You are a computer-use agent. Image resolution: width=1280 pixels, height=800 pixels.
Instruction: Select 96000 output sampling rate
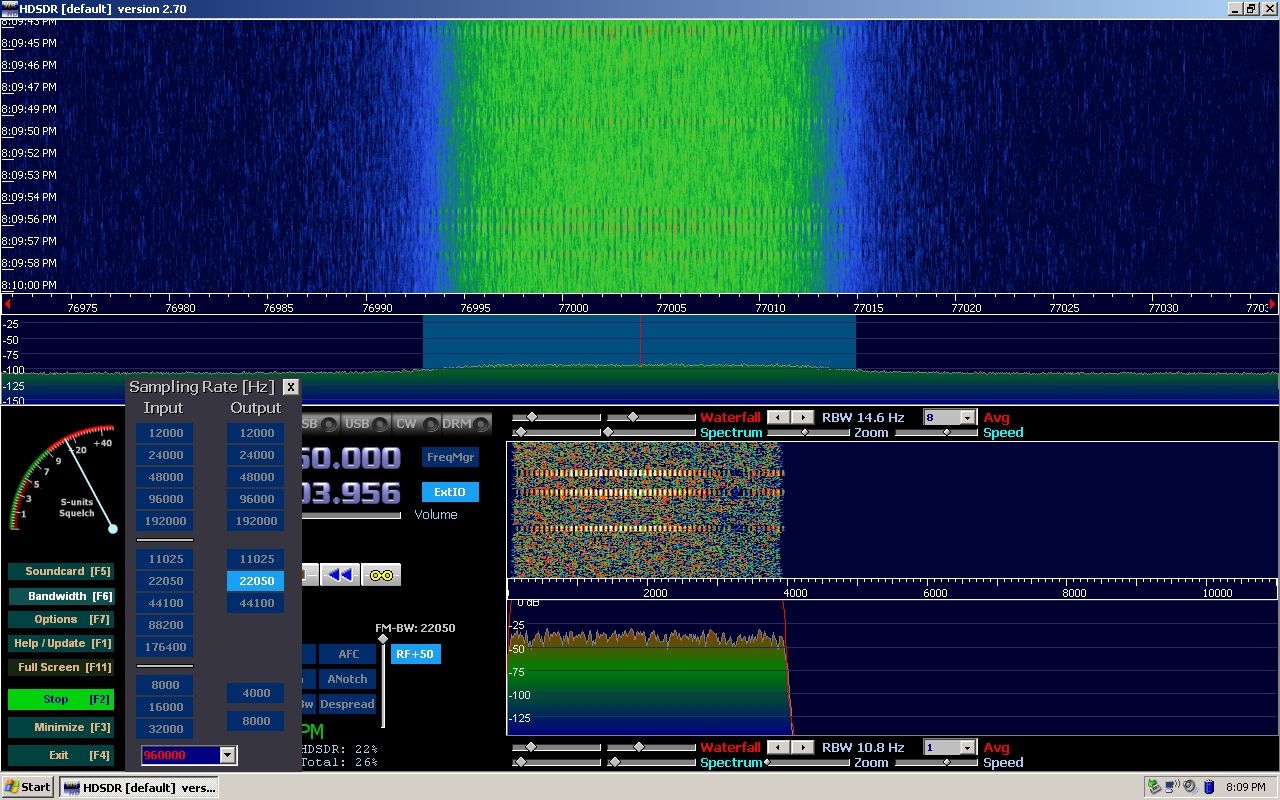point(256,499)
